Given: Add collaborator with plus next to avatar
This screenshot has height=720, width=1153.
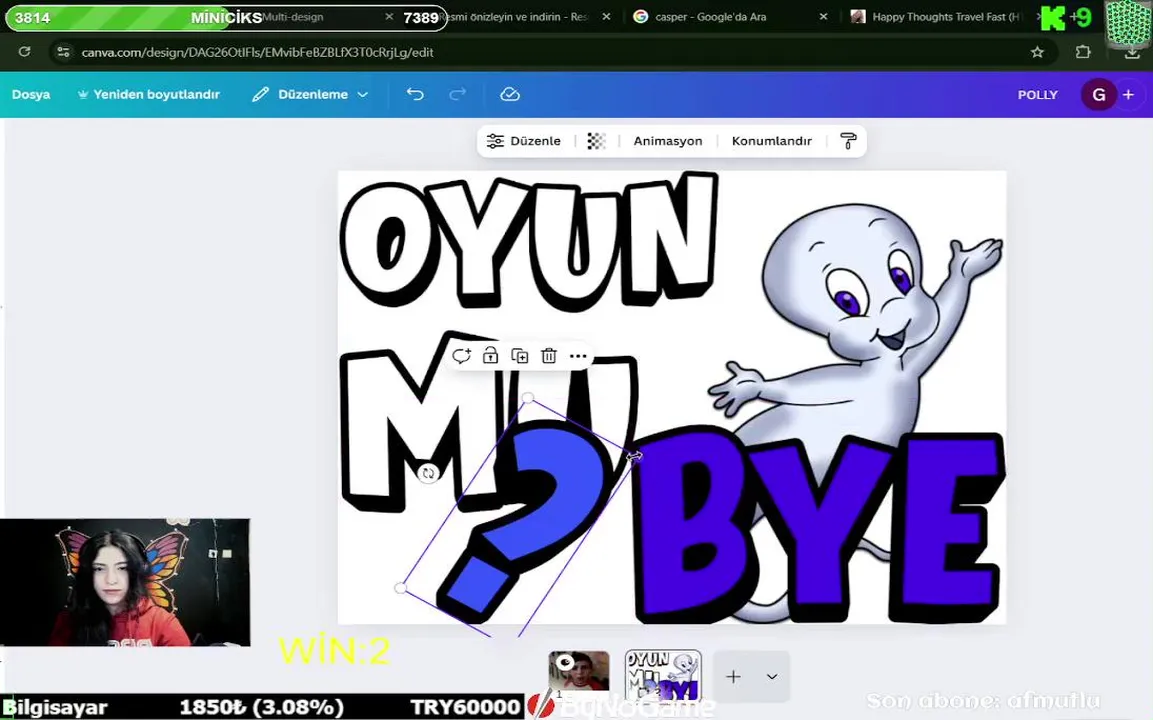Looking at the screenshot, I should click(1129, 95).
